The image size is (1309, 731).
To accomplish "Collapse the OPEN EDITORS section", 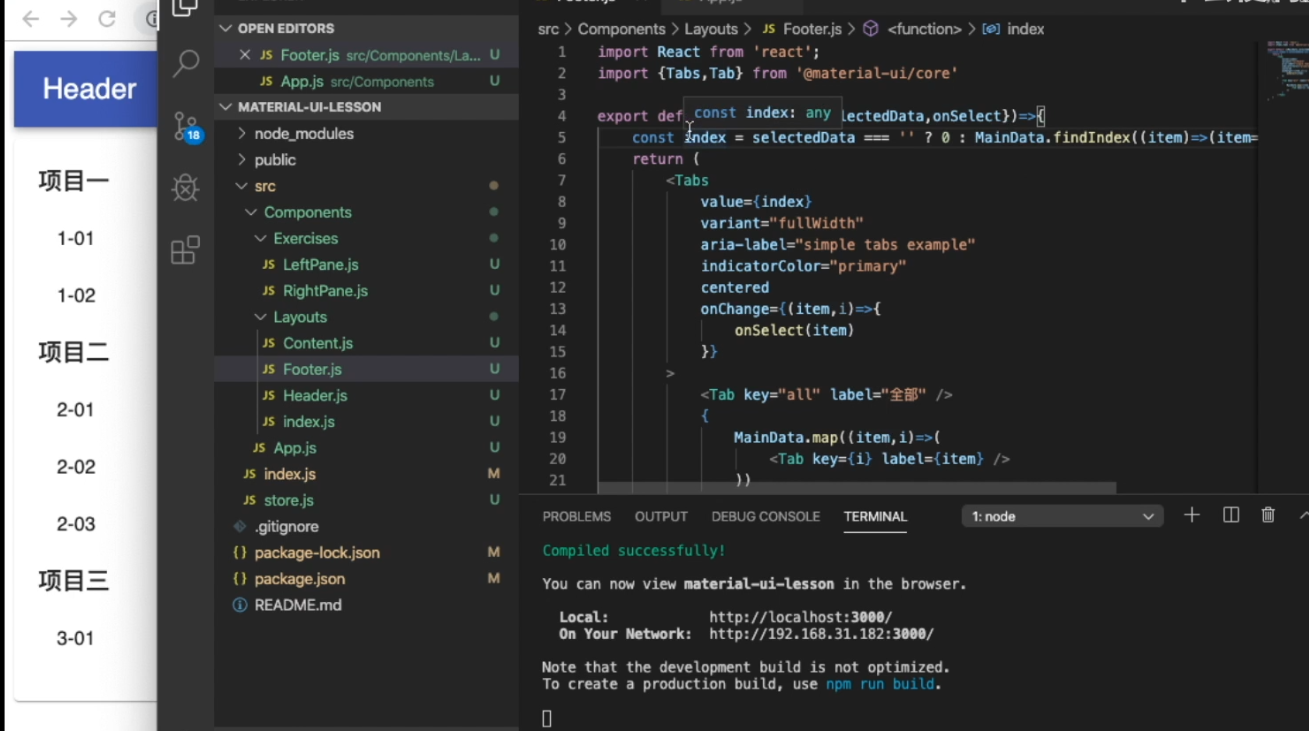I will tap(227, 28).
